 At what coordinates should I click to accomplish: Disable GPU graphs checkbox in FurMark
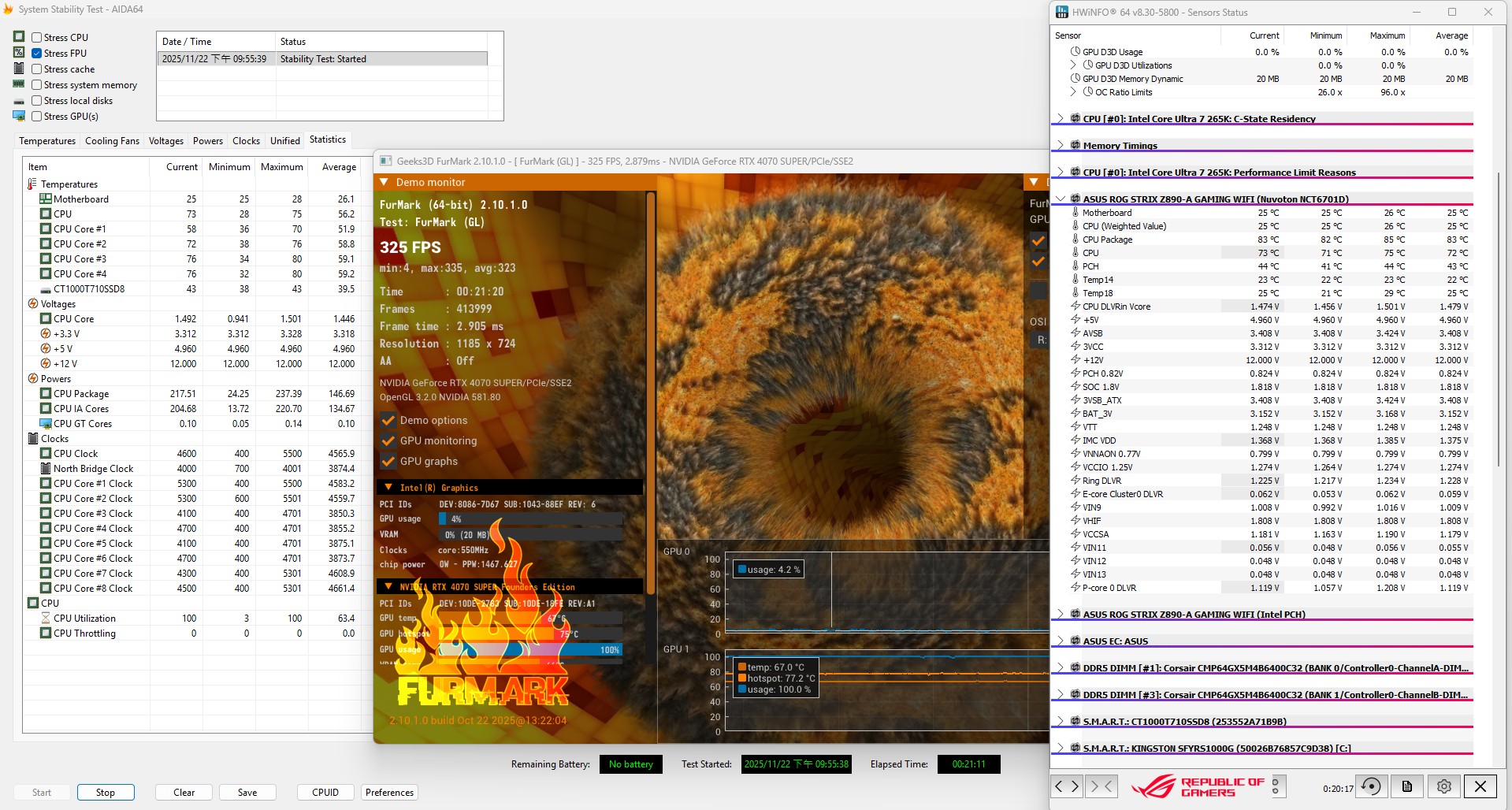coord(388,461)
